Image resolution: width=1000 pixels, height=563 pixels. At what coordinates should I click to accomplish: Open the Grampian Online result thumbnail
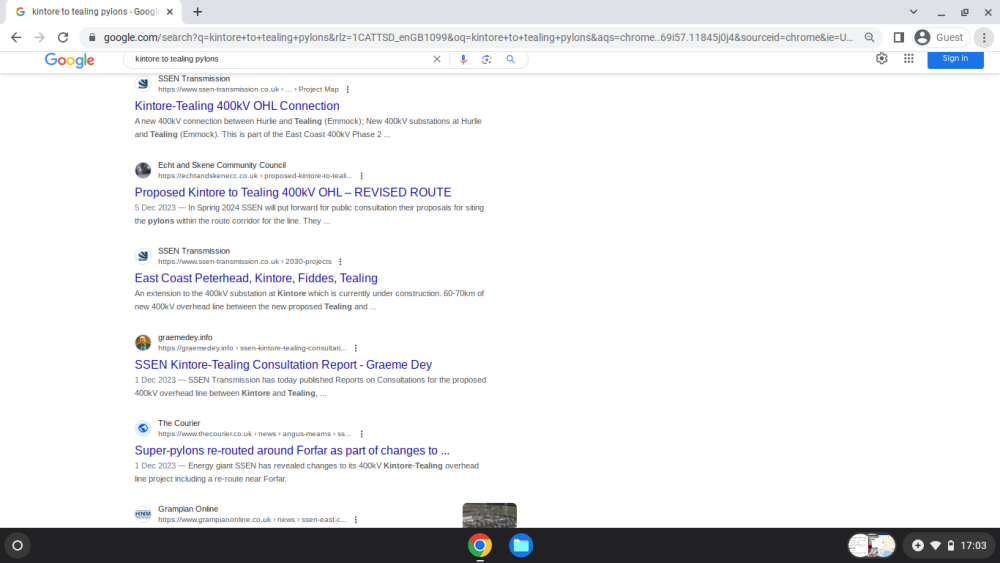pos(490,515)
